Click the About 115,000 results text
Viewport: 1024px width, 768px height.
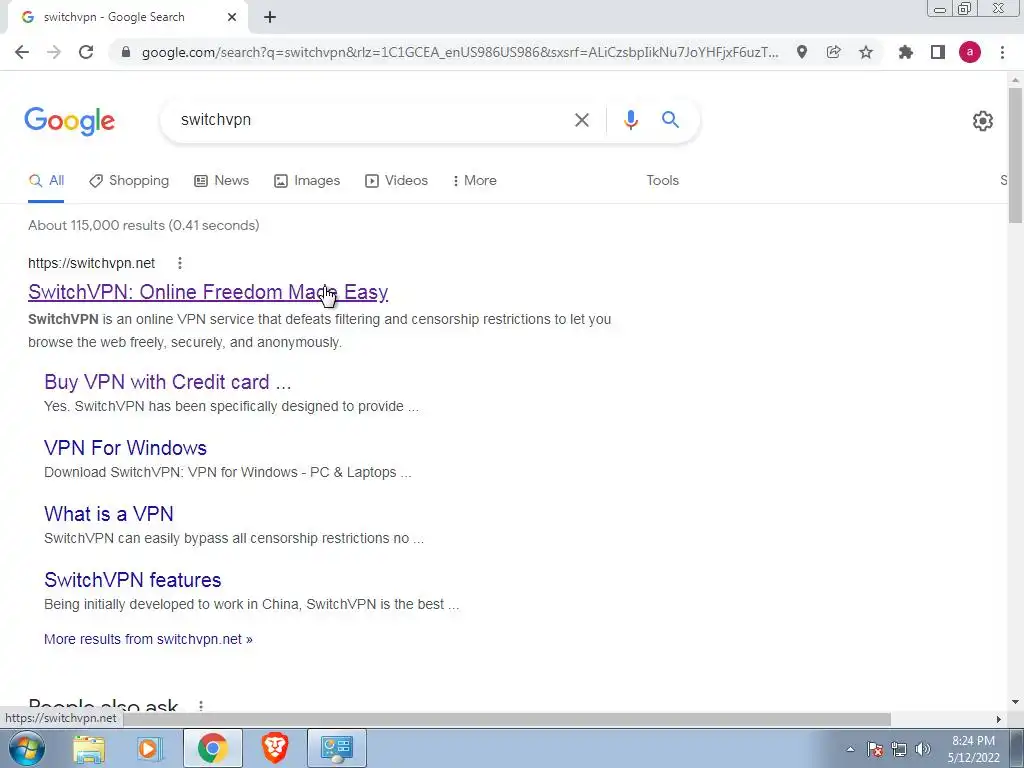(144, 225)
